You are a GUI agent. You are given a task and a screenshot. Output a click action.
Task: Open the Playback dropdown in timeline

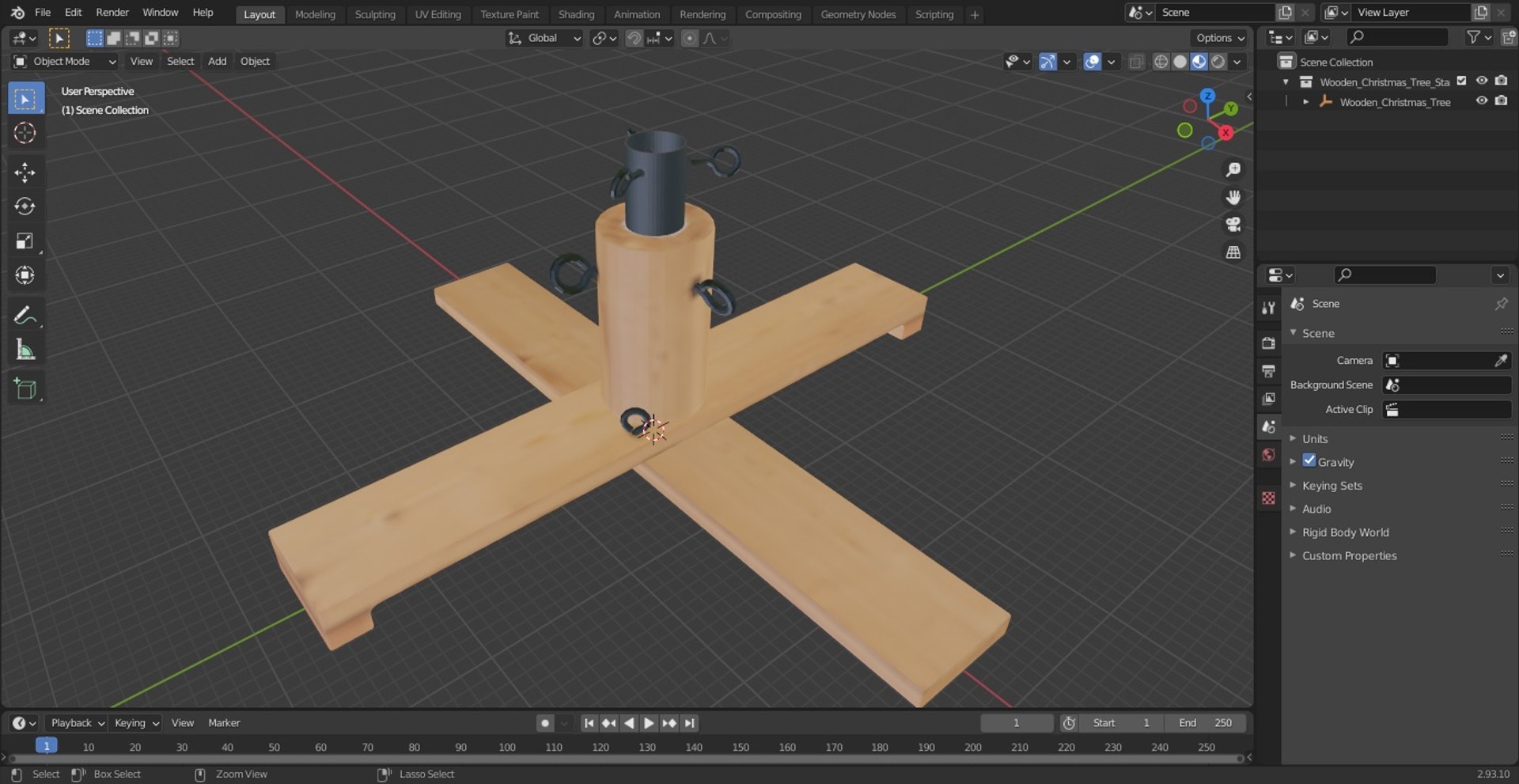click(x=77, y=723)
